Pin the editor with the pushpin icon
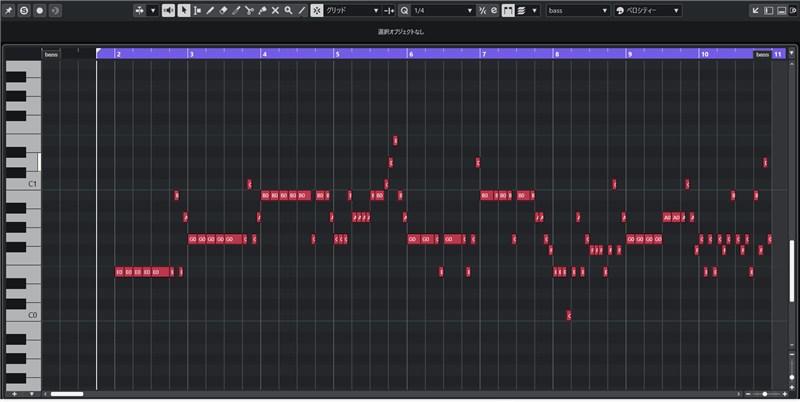800x402 pixels. (x=9, y=10)
